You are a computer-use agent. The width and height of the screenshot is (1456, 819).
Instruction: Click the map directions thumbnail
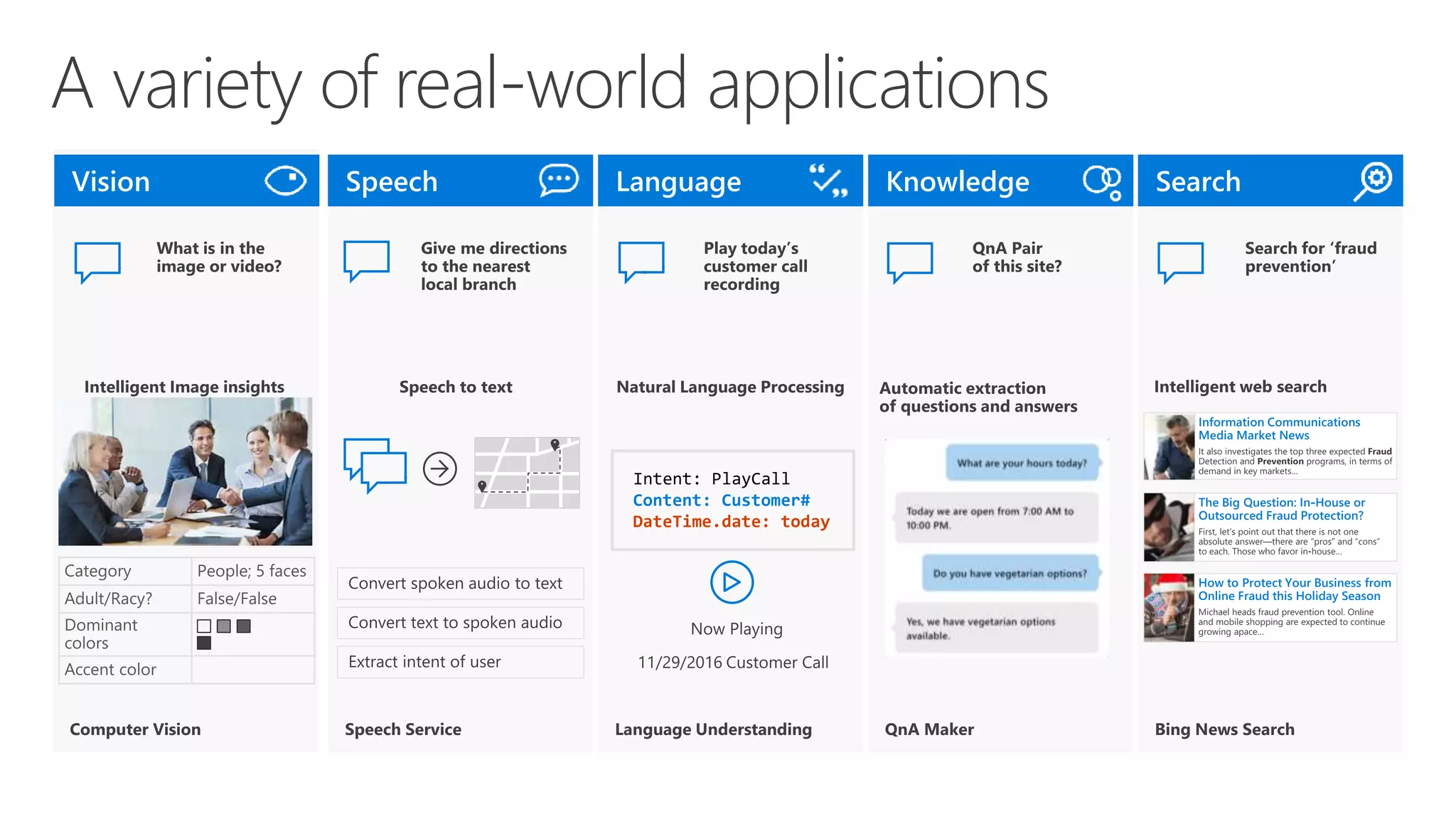click(527, 473)
